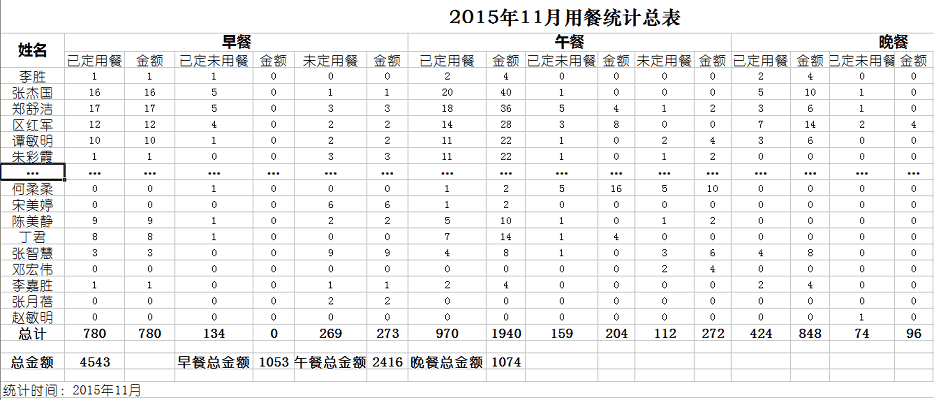Click the 晚餐总金额 value 1074

(x=506, y=362)
